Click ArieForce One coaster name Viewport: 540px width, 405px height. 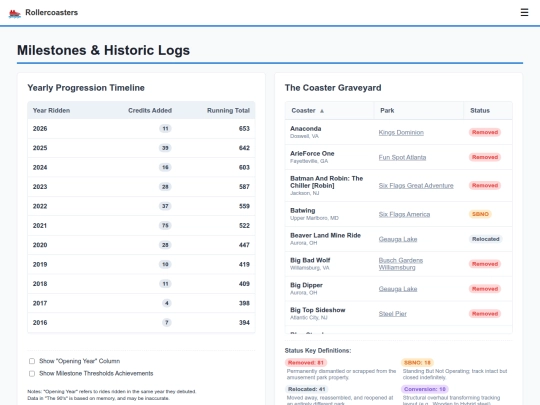pos(312,153)
